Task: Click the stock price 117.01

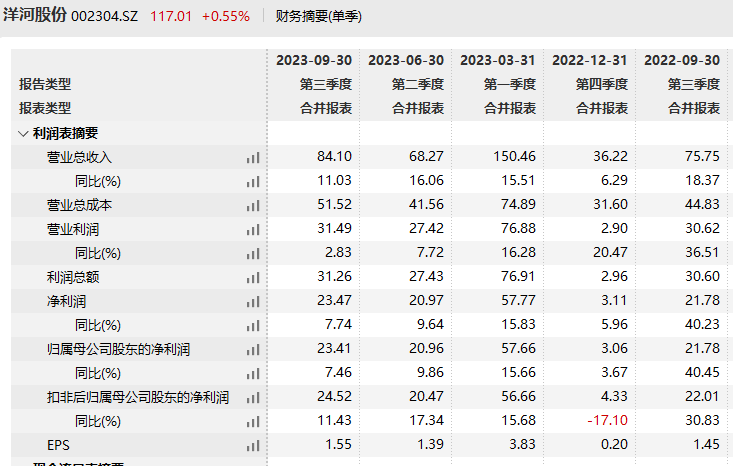Action: tap(171, 16)
